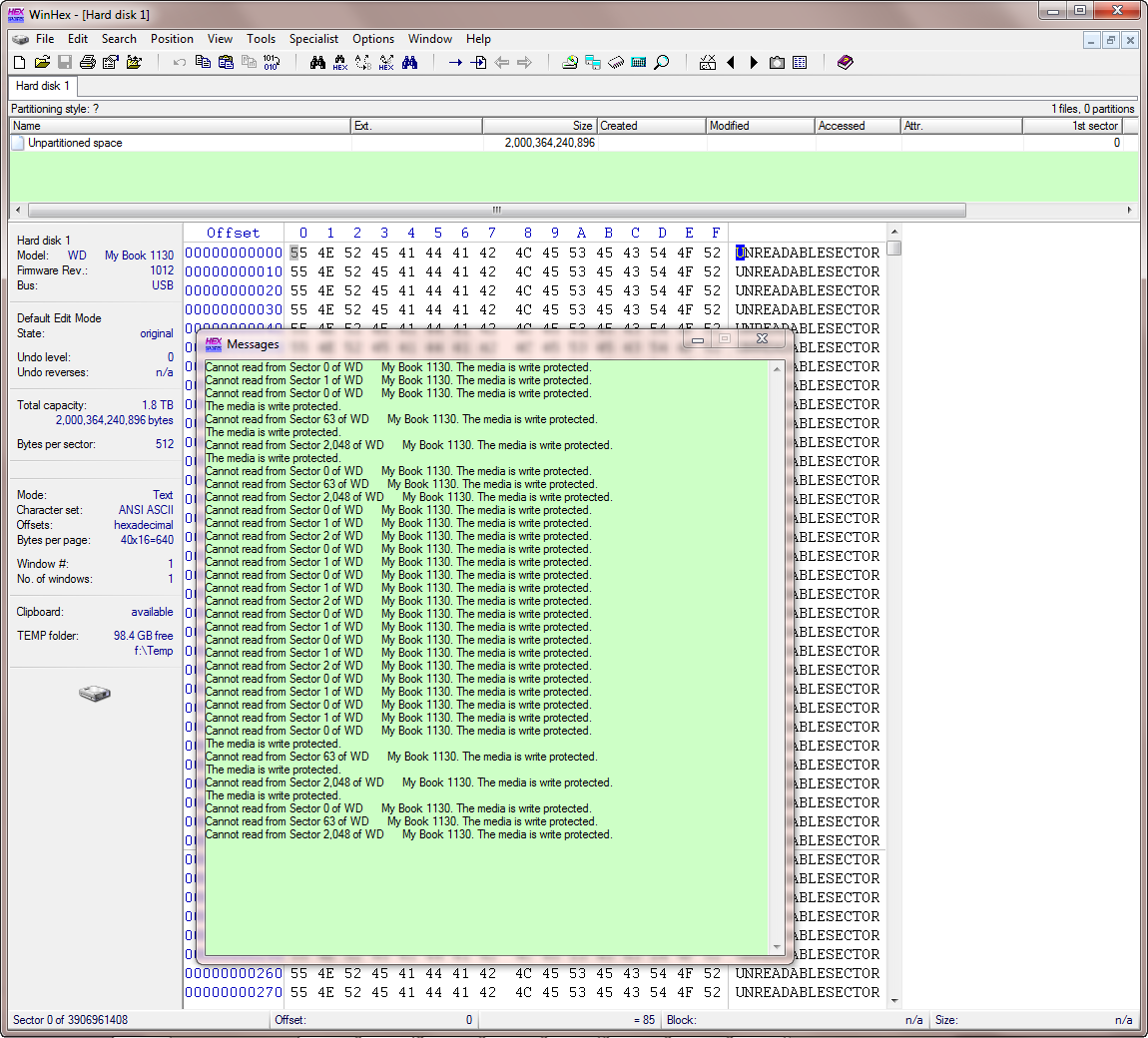Click the Calculator icon
Screen dimensions: 1148x1038
[x=639, y=63]
